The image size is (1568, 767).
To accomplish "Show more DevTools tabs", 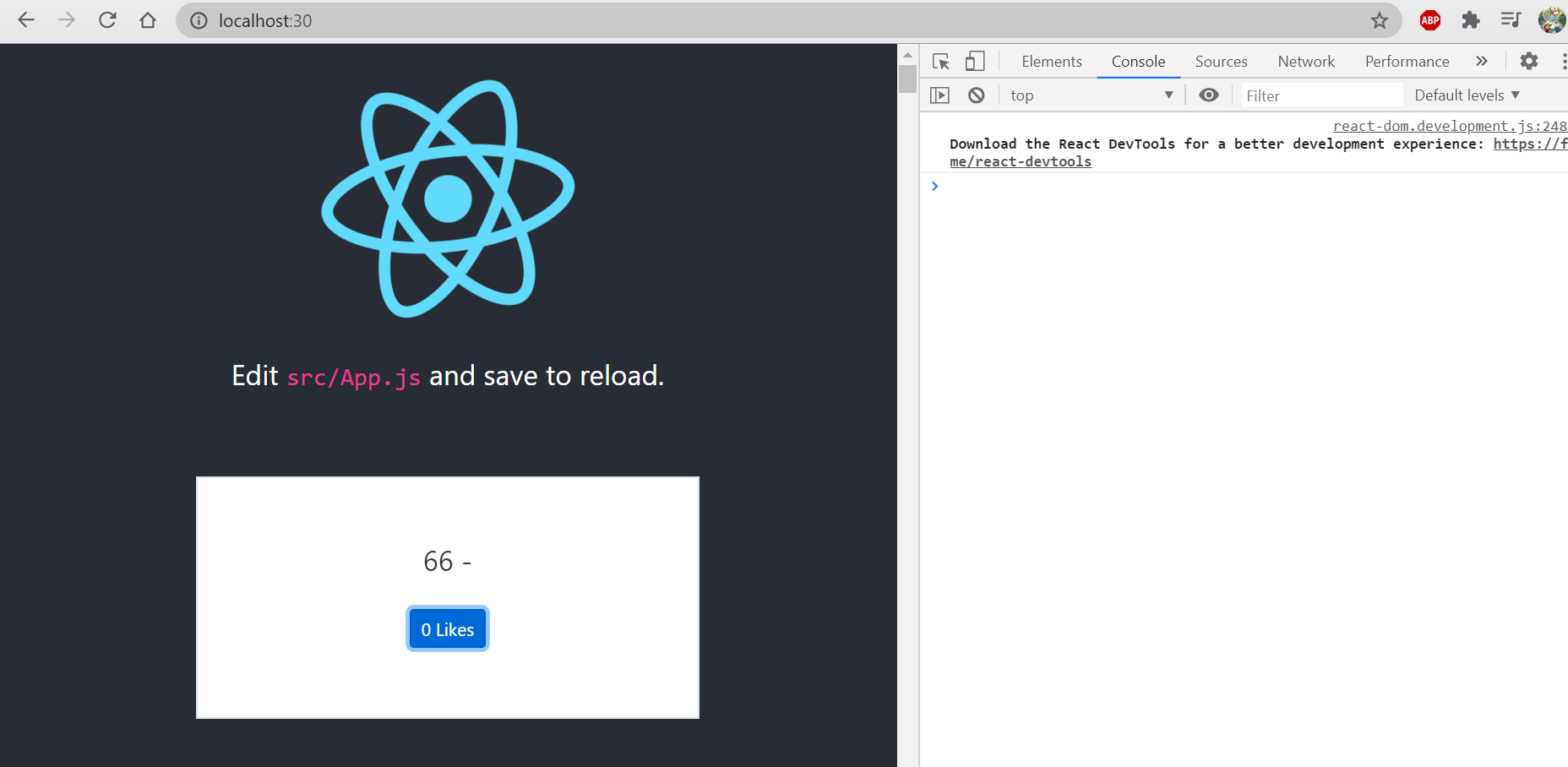I will [x=1482, y=61].
